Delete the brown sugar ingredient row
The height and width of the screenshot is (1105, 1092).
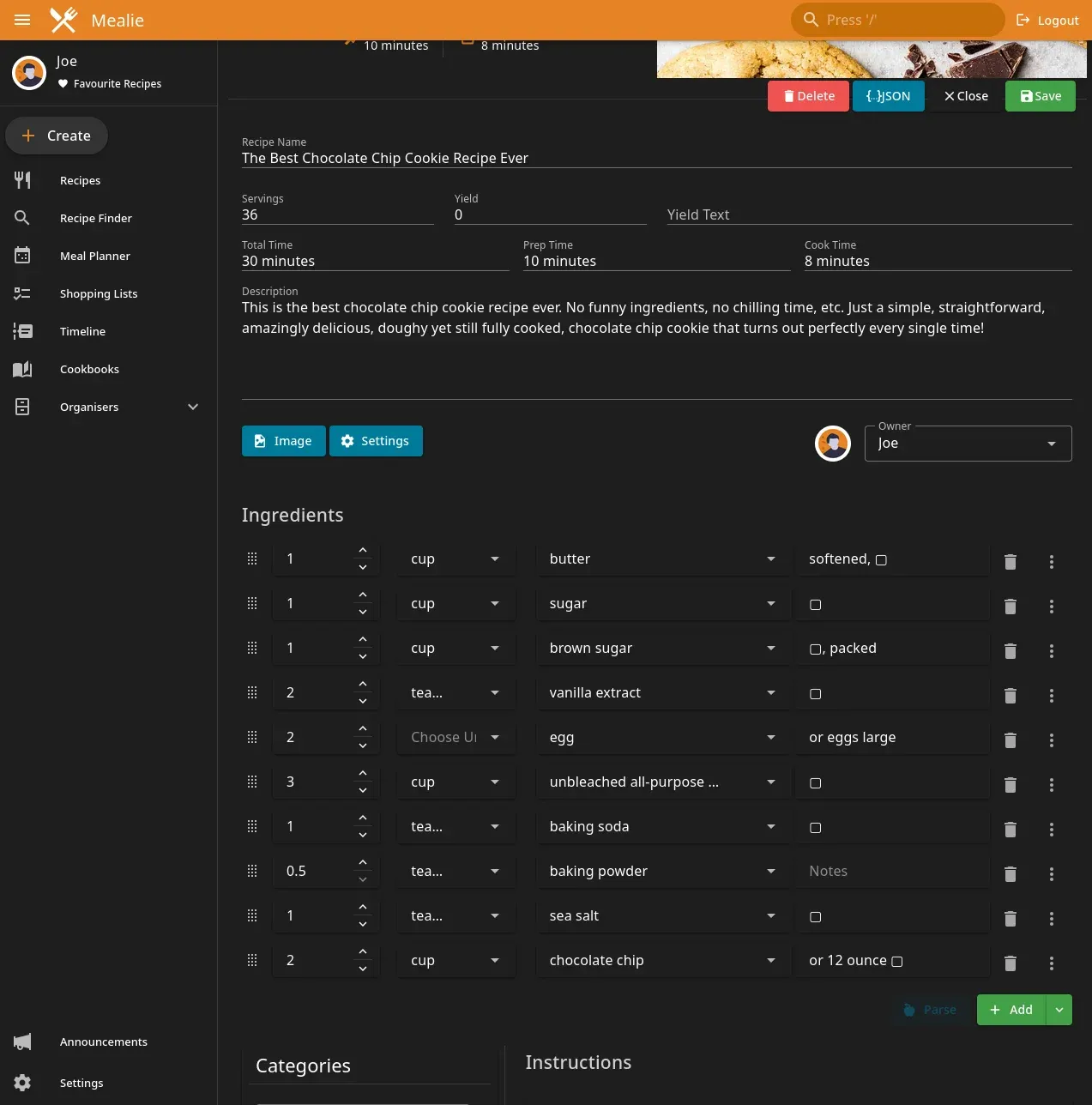[1011, 650]
